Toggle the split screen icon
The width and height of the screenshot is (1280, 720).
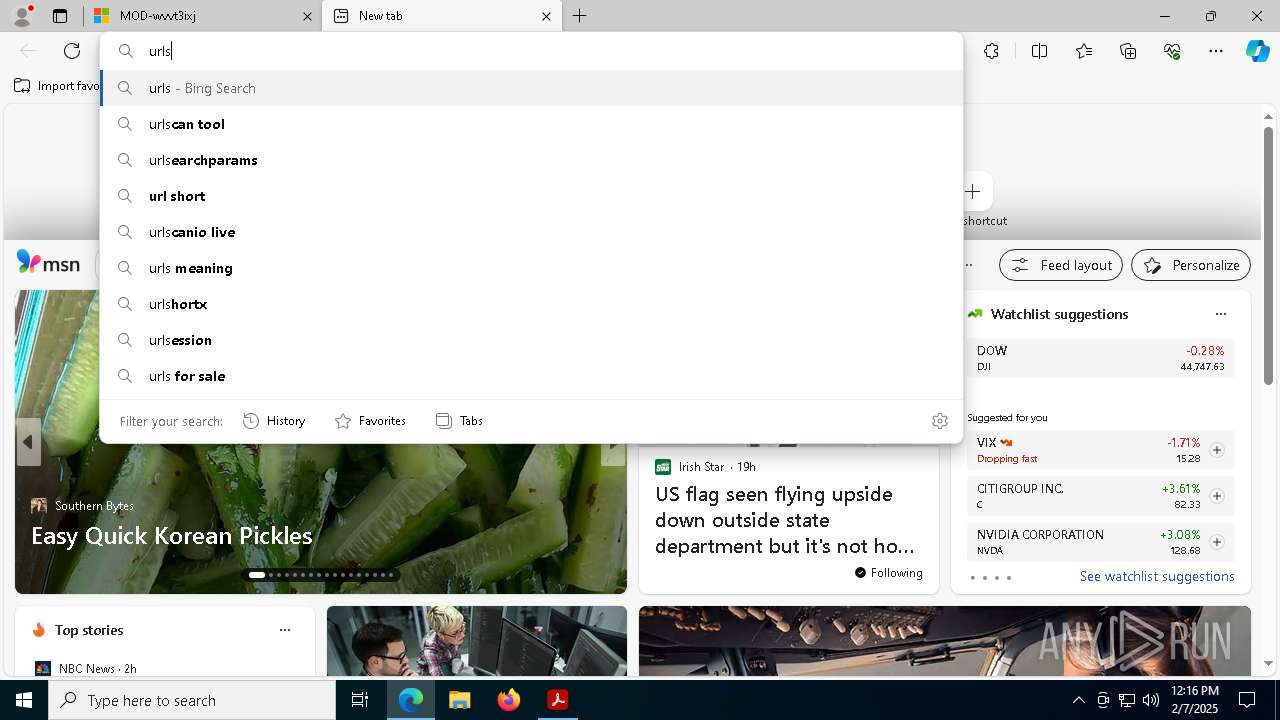1039,51
